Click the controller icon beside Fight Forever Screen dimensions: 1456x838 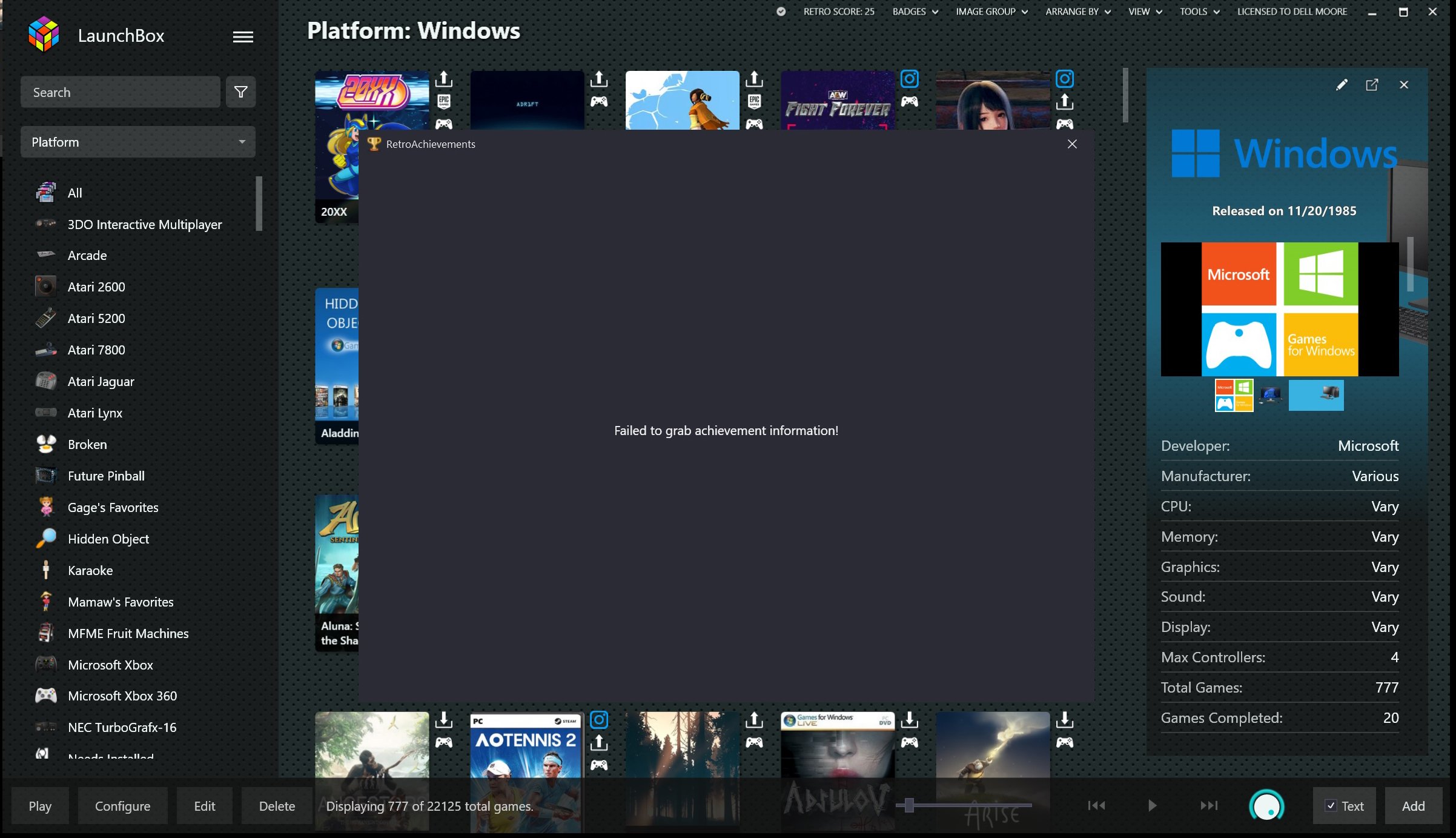click(909, 101)
